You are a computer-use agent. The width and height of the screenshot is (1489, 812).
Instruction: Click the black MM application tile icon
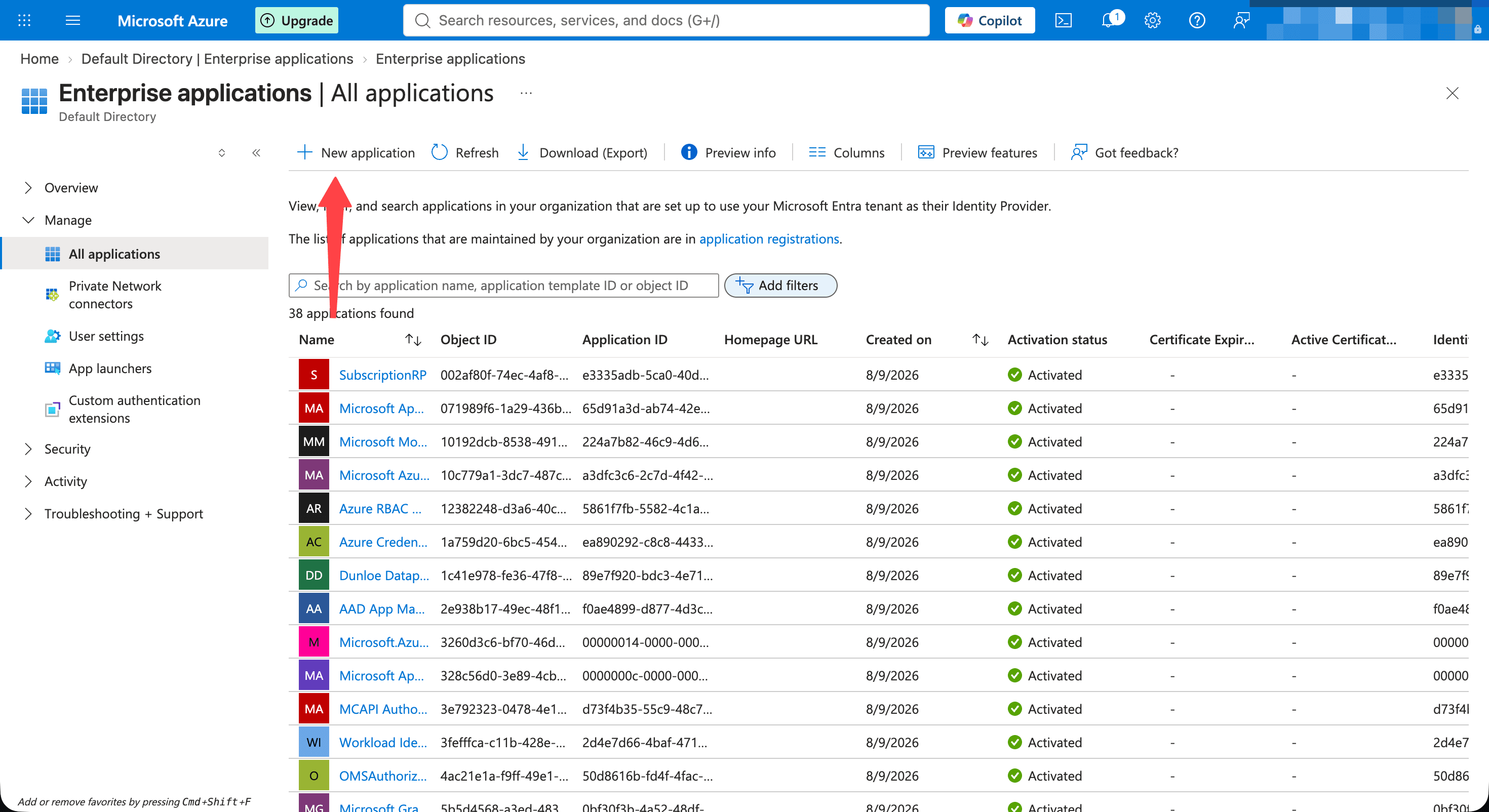coord(314,441)
